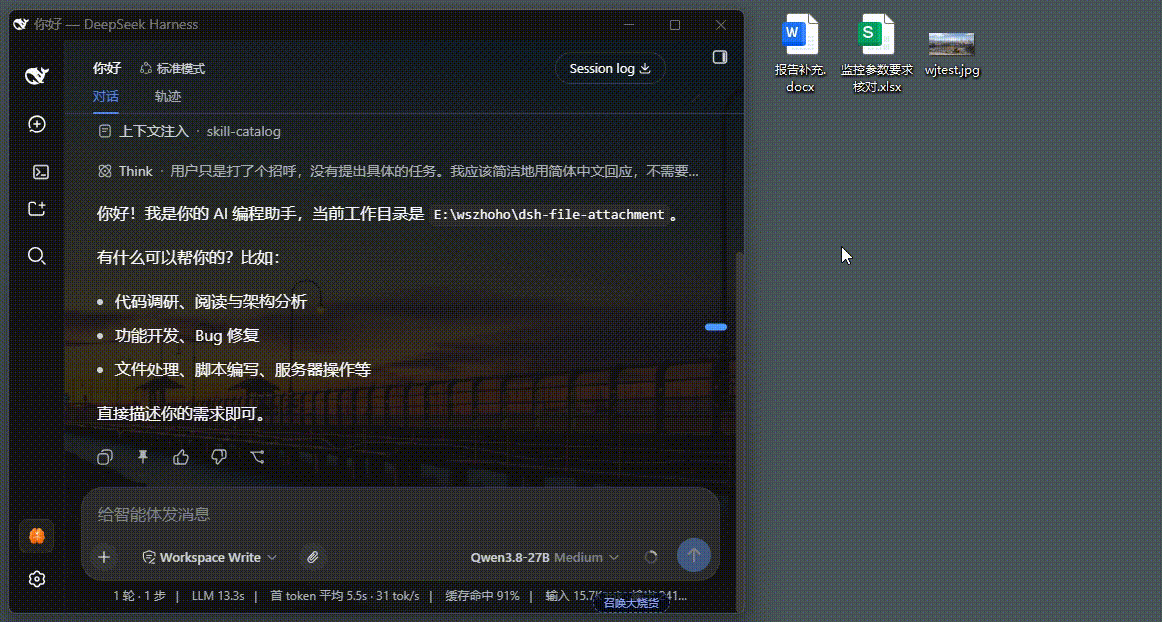The width and height of the screenshot is (1162, 622).
Task: Click the 功能开发、Bug 修复 bullet
Action: coord(187,336)
